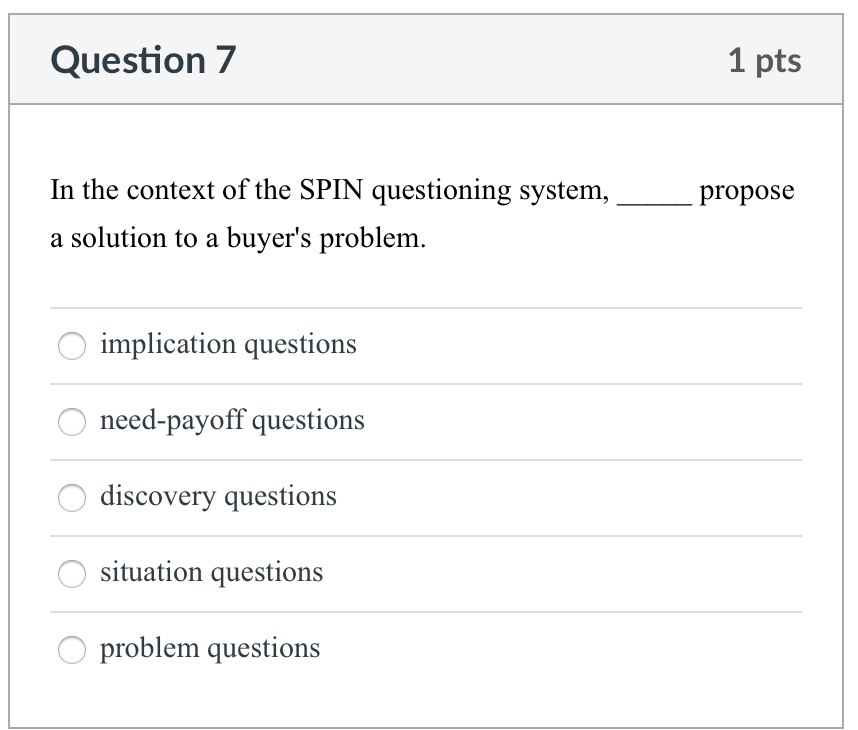Click the discovery questions answer text
Viewport: 858px width, 730px height.
pos(218,496)
